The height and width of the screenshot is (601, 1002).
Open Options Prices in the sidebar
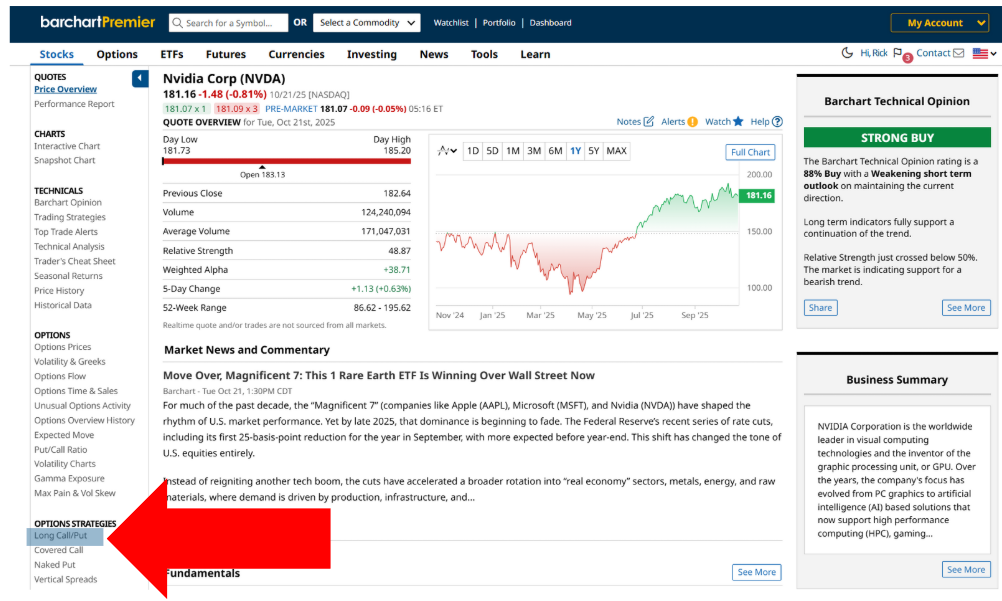[x=63, y=347]
